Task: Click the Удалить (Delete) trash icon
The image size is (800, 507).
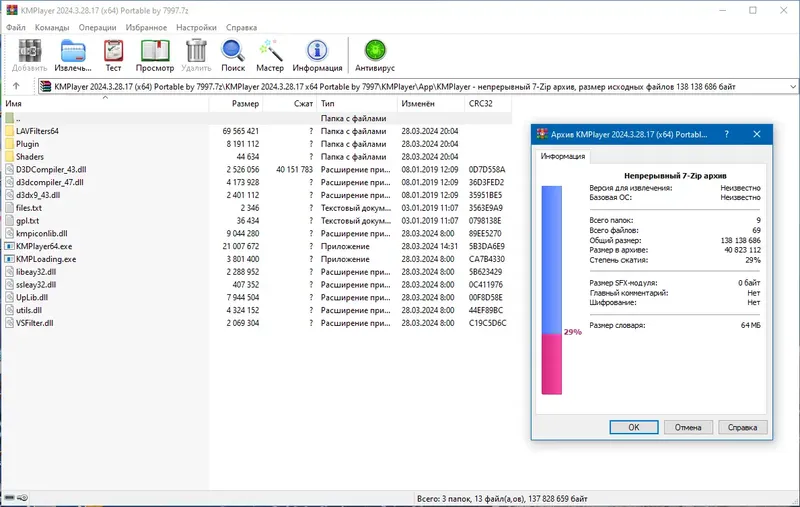Action: (196, 51)
